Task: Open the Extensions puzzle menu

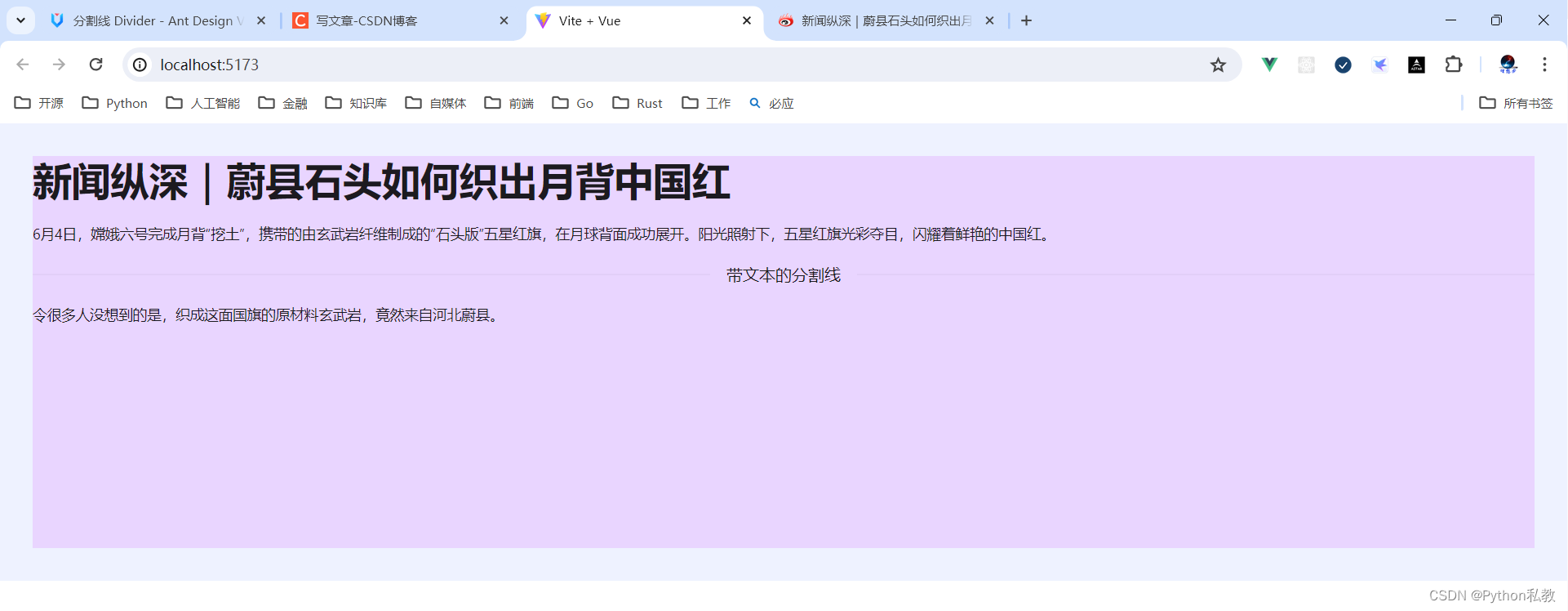Action: point(1454,65)
